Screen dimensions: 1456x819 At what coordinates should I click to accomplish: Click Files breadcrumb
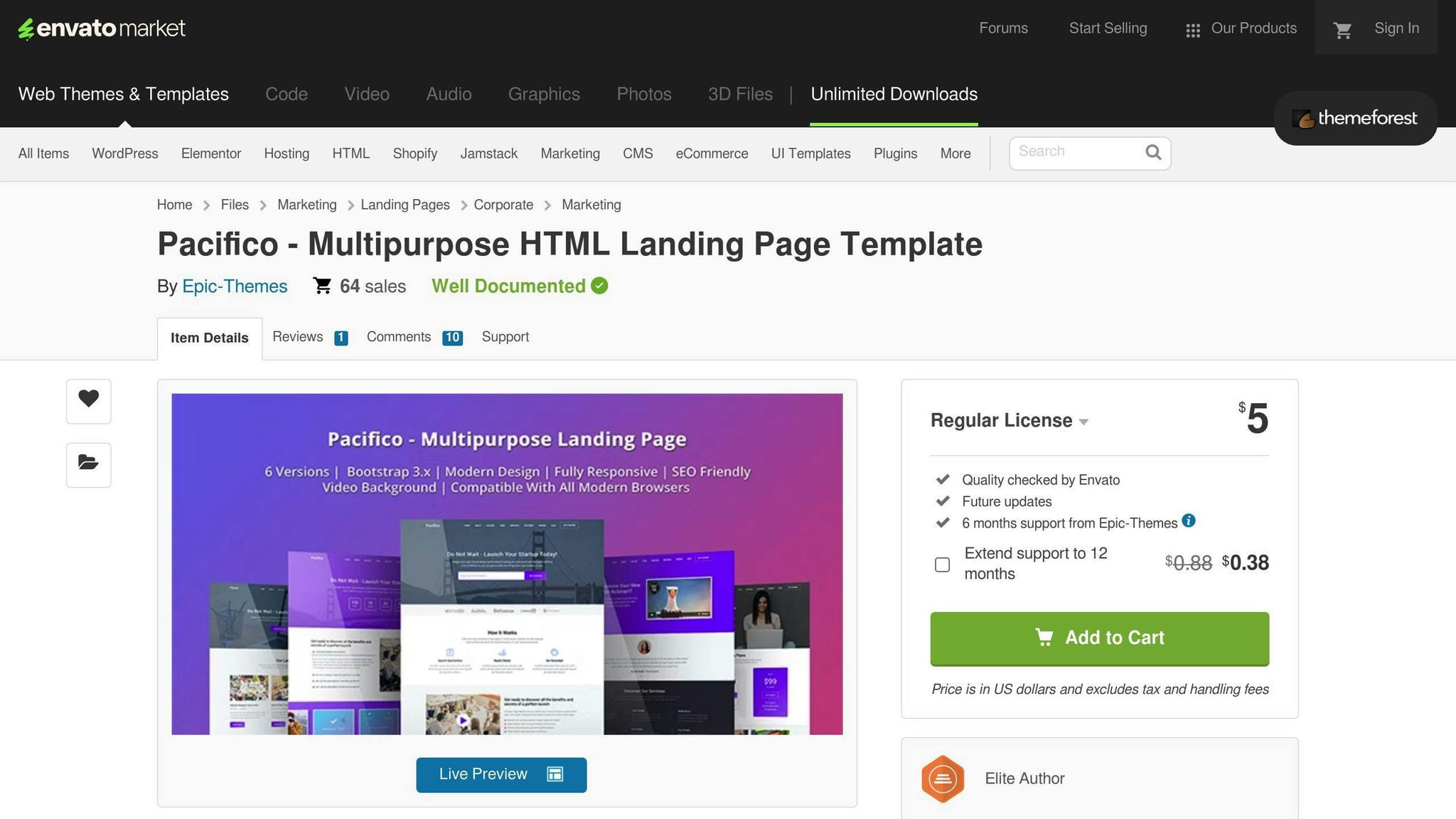tap(235, 205)
